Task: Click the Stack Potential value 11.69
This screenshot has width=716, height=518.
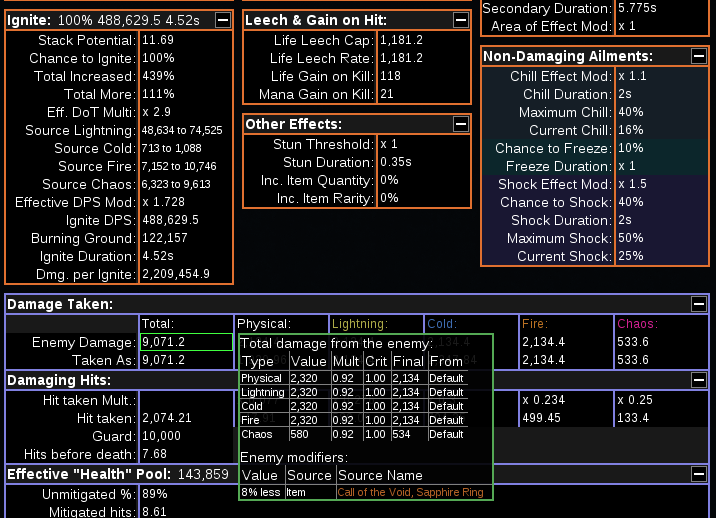Action: pos(158,40)
